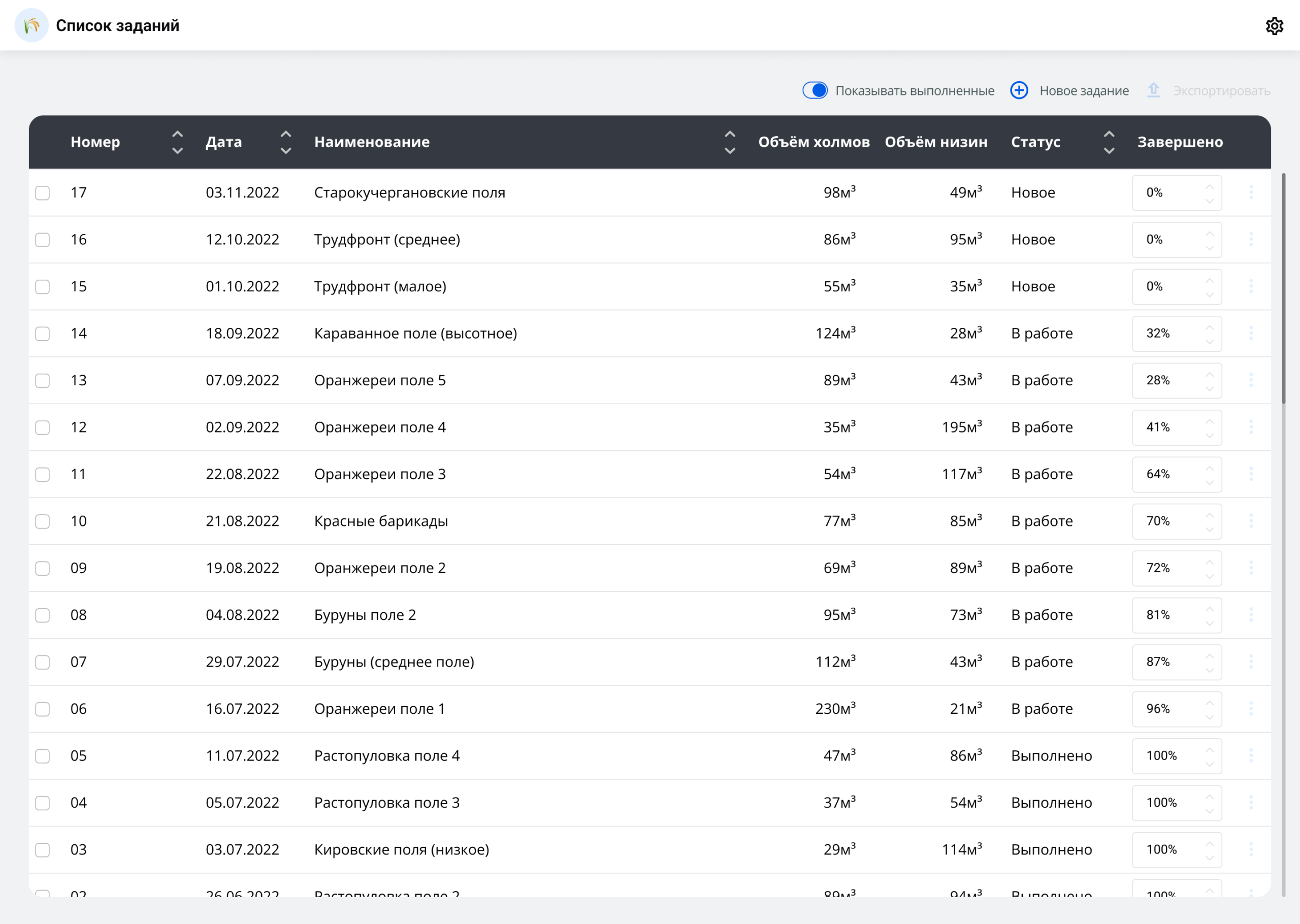Click the Завершено column header
The width and height of the screenshot is (1300, 924).
(x=1179, y=142)
